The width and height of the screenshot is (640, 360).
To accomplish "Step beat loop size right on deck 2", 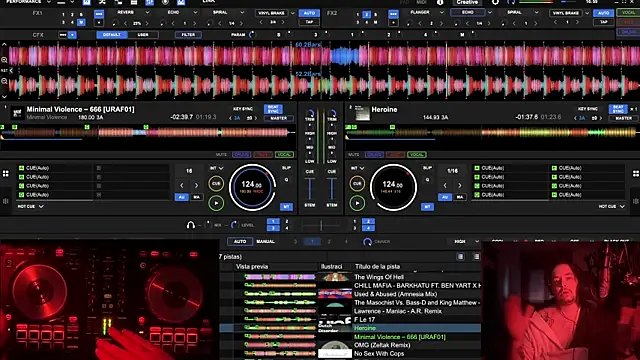I will 460,185.
